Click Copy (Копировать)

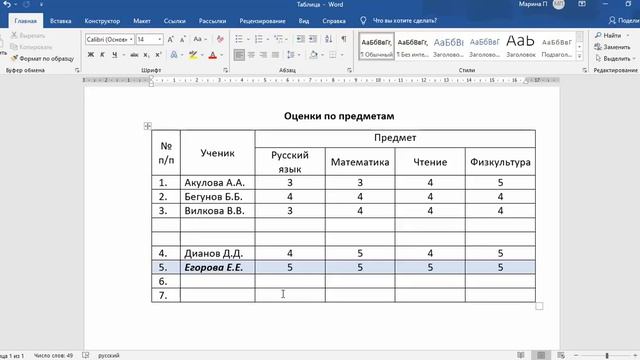click(x=31, y=47)
